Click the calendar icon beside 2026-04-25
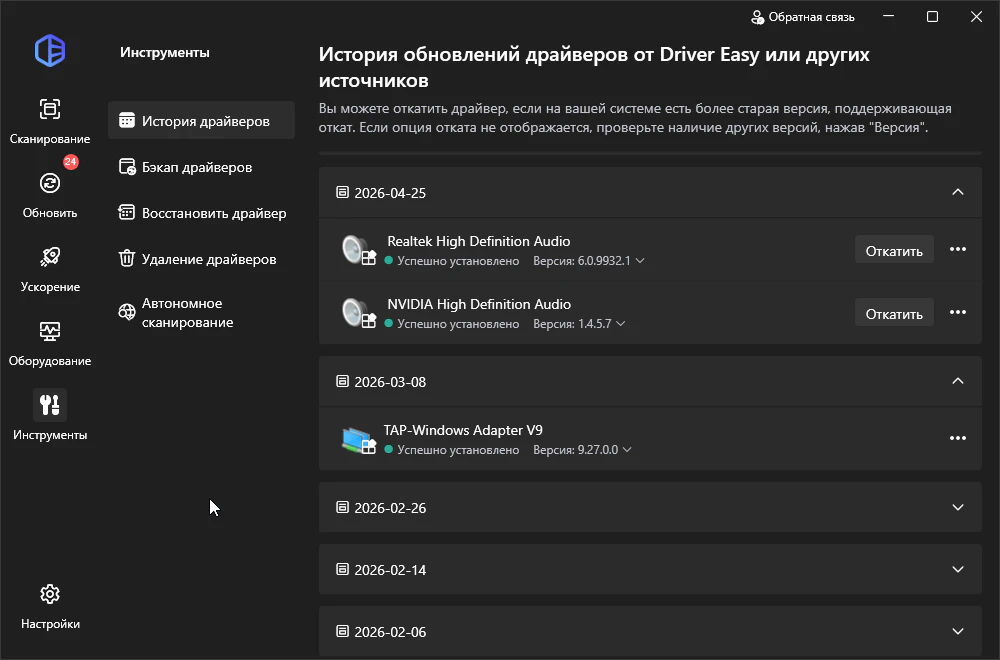Screen dimensions: 1000x660 click(342, 192)
